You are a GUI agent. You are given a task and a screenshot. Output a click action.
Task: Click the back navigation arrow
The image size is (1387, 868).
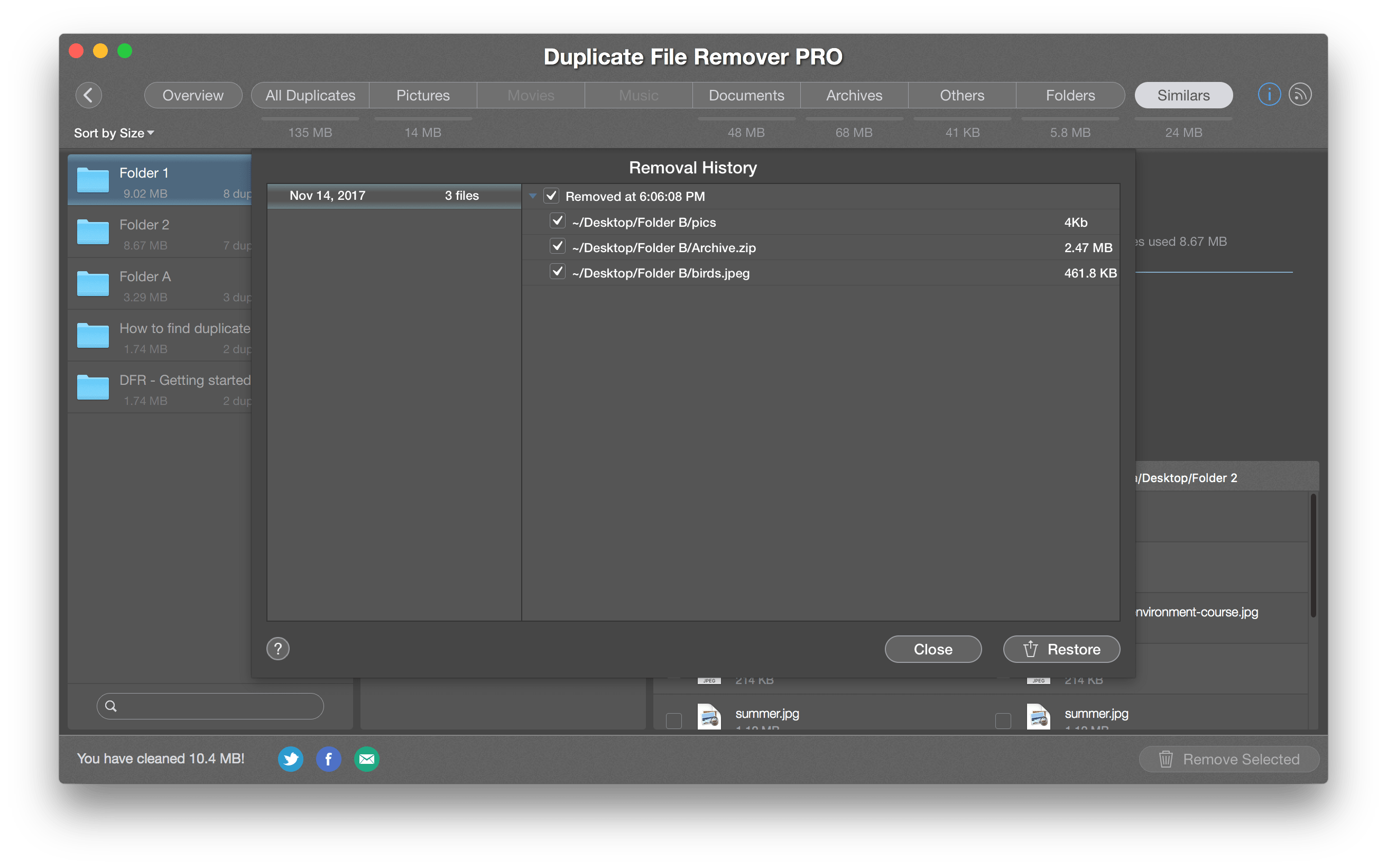pos(91,95)
